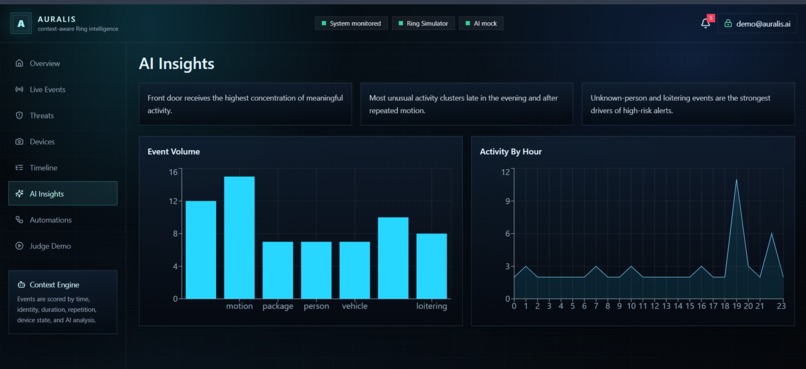806x369 pixels.
Task: Click the package bar in Event Volume
Action: pos(278,270)
